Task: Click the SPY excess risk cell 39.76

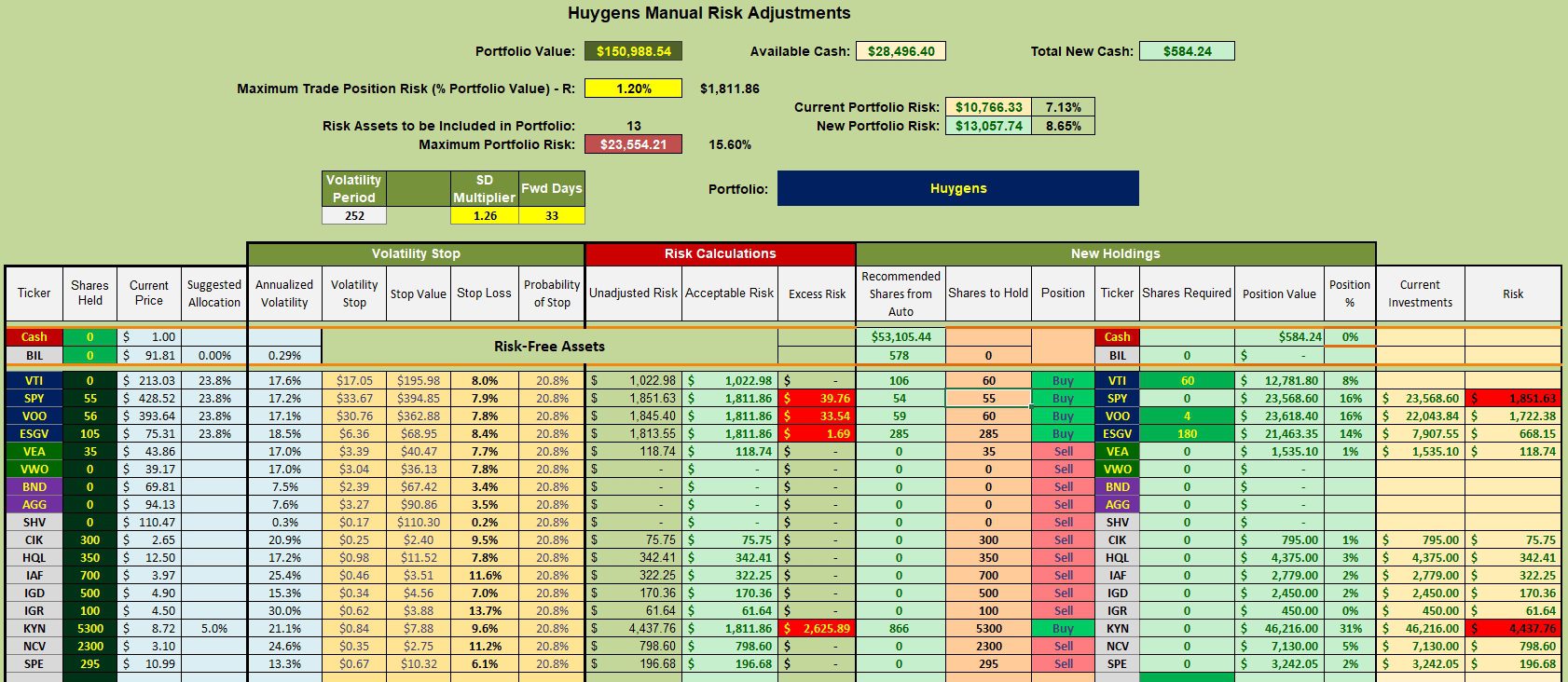Action: (x=817, y=398)
